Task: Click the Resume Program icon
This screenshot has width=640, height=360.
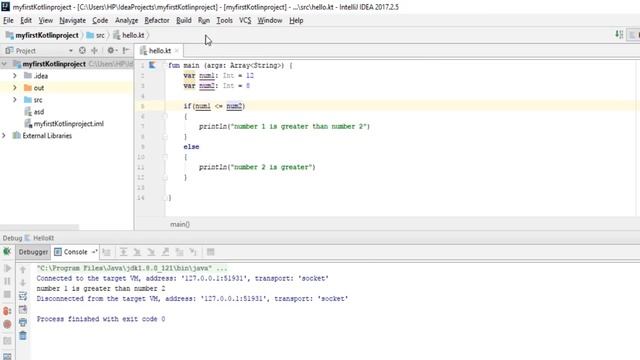Action: pos(7,268)
